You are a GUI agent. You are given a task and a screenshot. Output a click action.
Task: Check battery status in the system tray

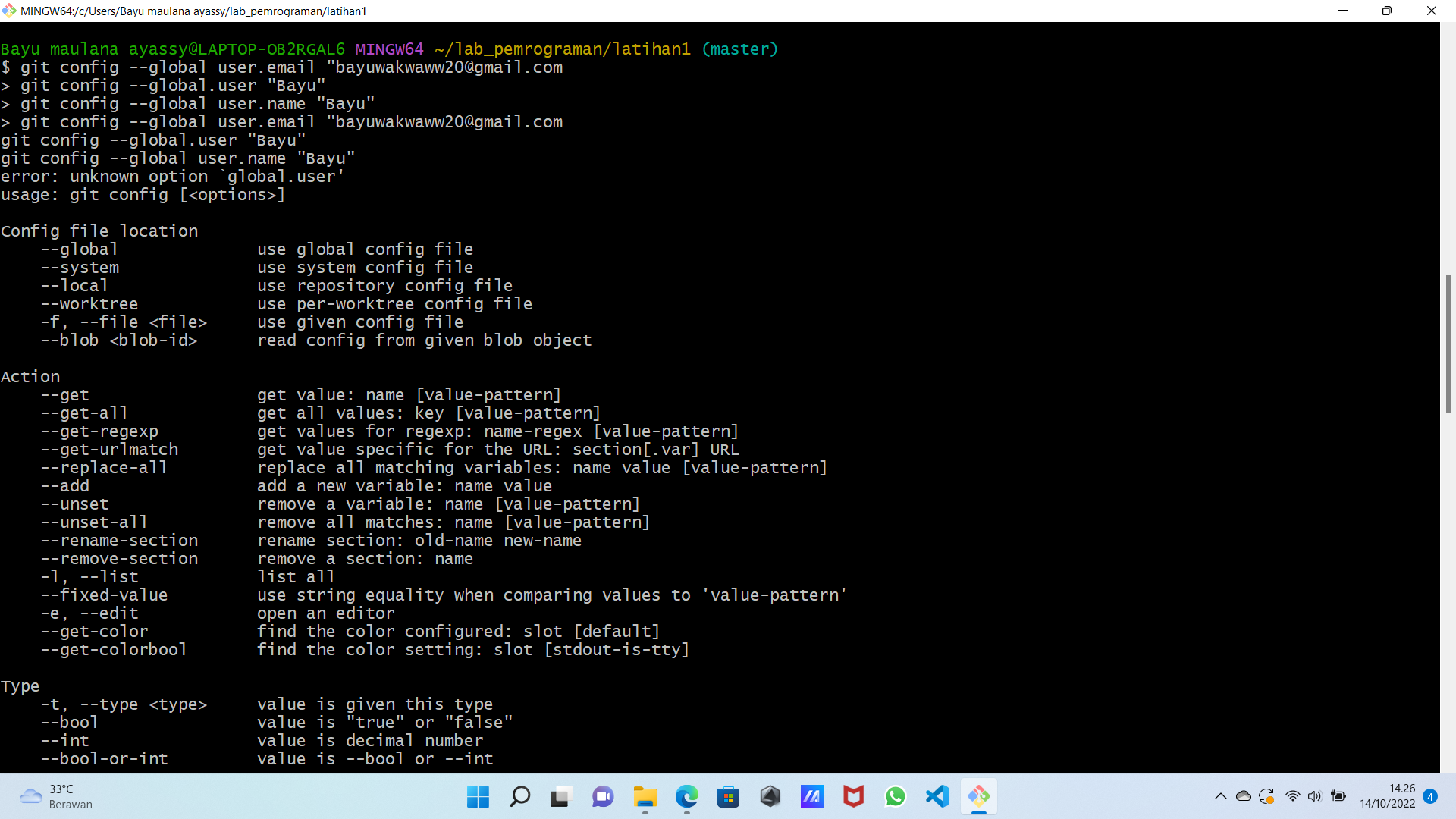(1339, 796)
